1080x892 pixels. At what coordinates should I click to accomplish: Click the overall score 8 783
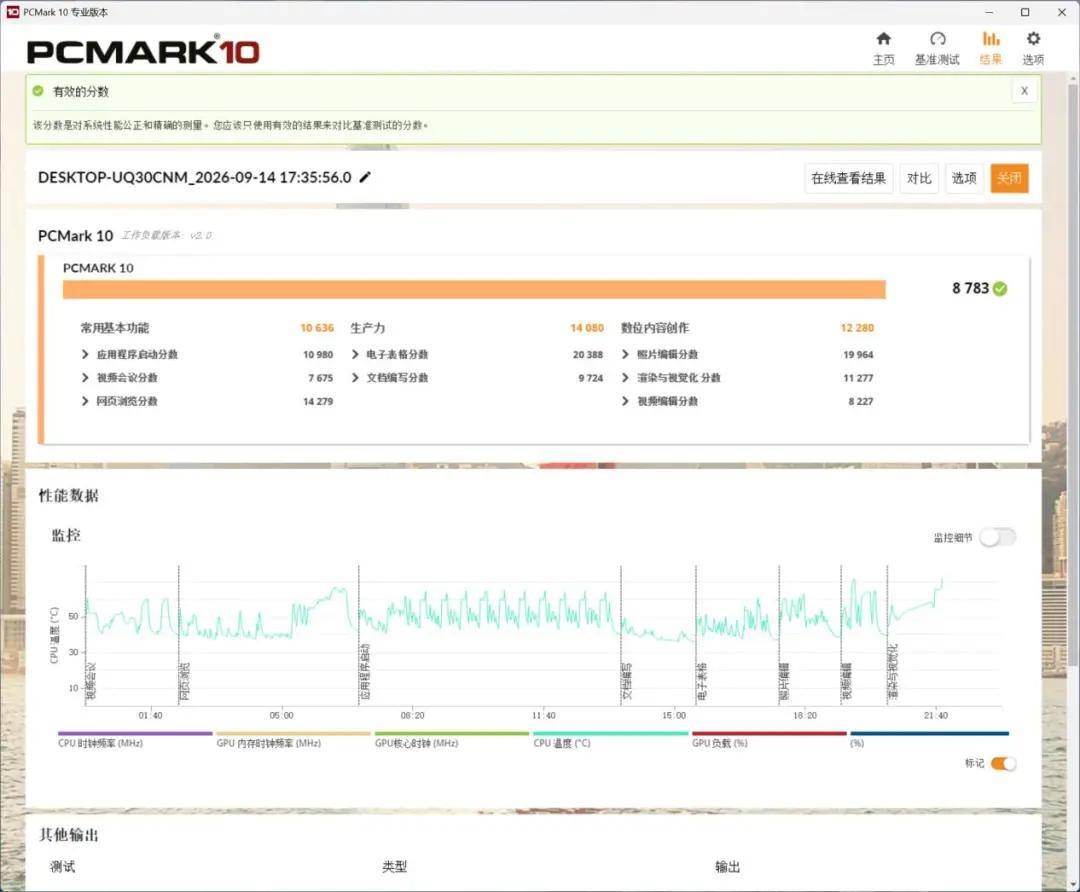coord(970,289)
